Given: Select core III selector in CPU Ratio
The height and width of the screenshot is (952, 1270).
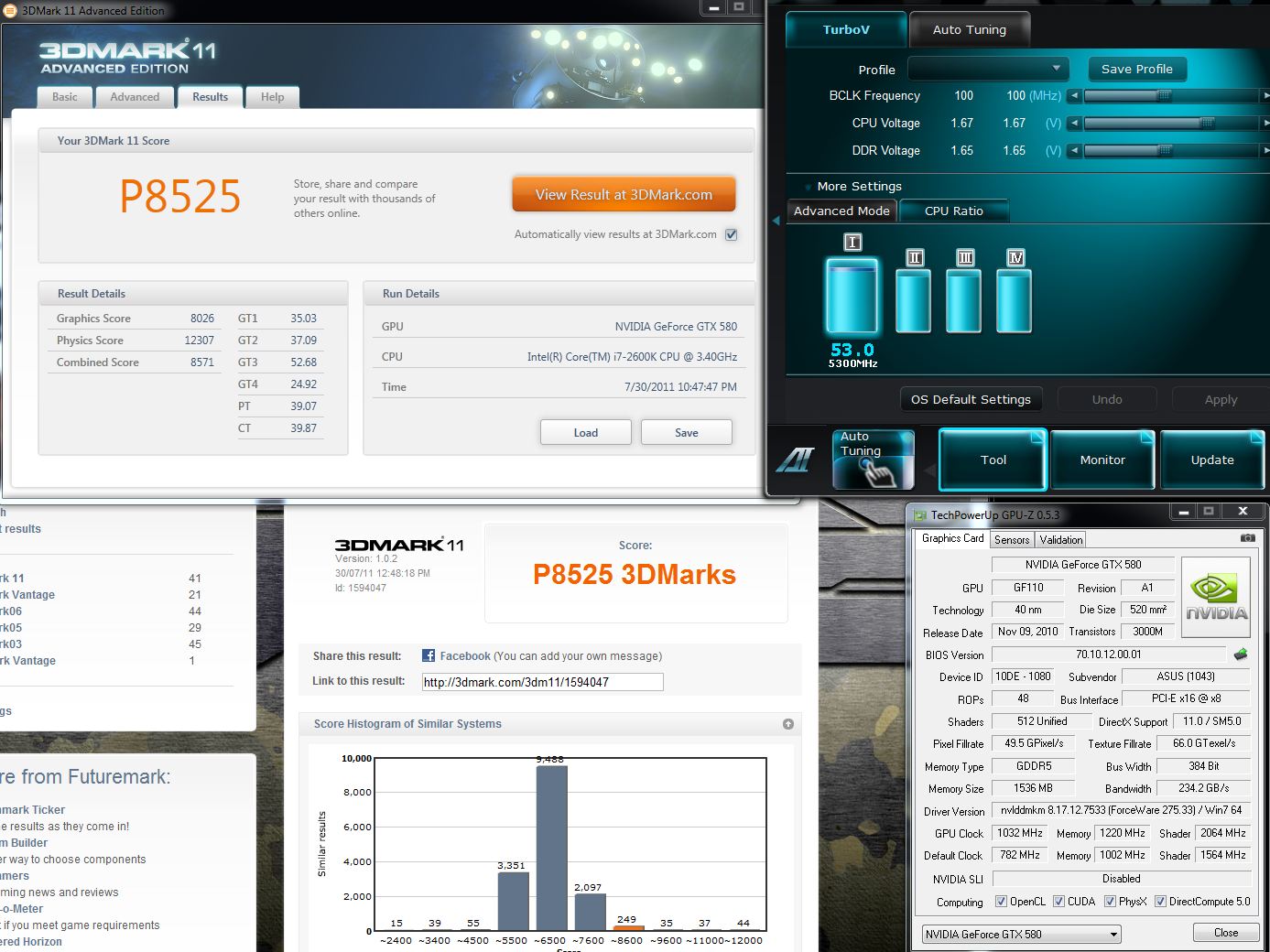Looking at the screenshot, I should [x=965, y=258].
